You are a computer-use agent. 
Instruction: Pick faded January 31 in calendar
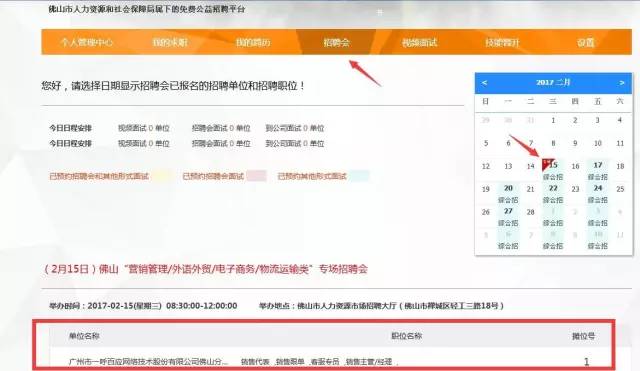point(530,120)
